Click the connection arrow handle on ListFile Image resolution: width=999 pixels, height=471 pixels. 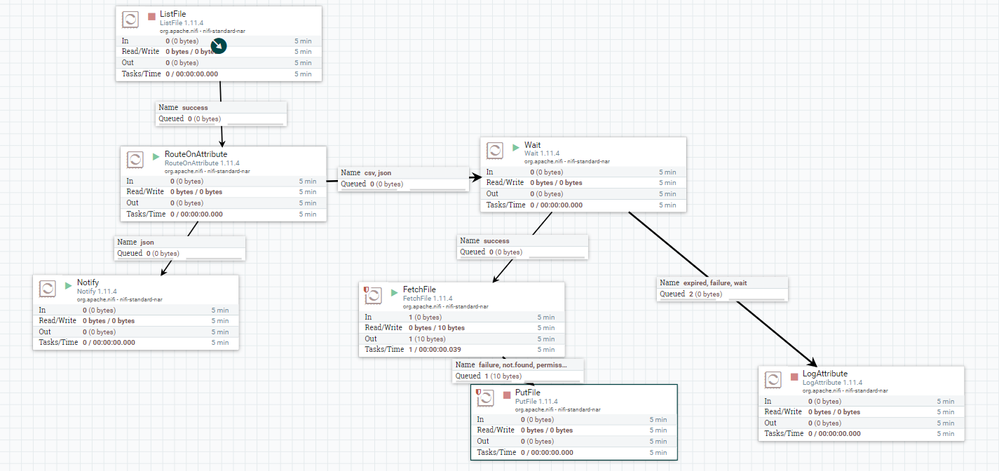219,45
